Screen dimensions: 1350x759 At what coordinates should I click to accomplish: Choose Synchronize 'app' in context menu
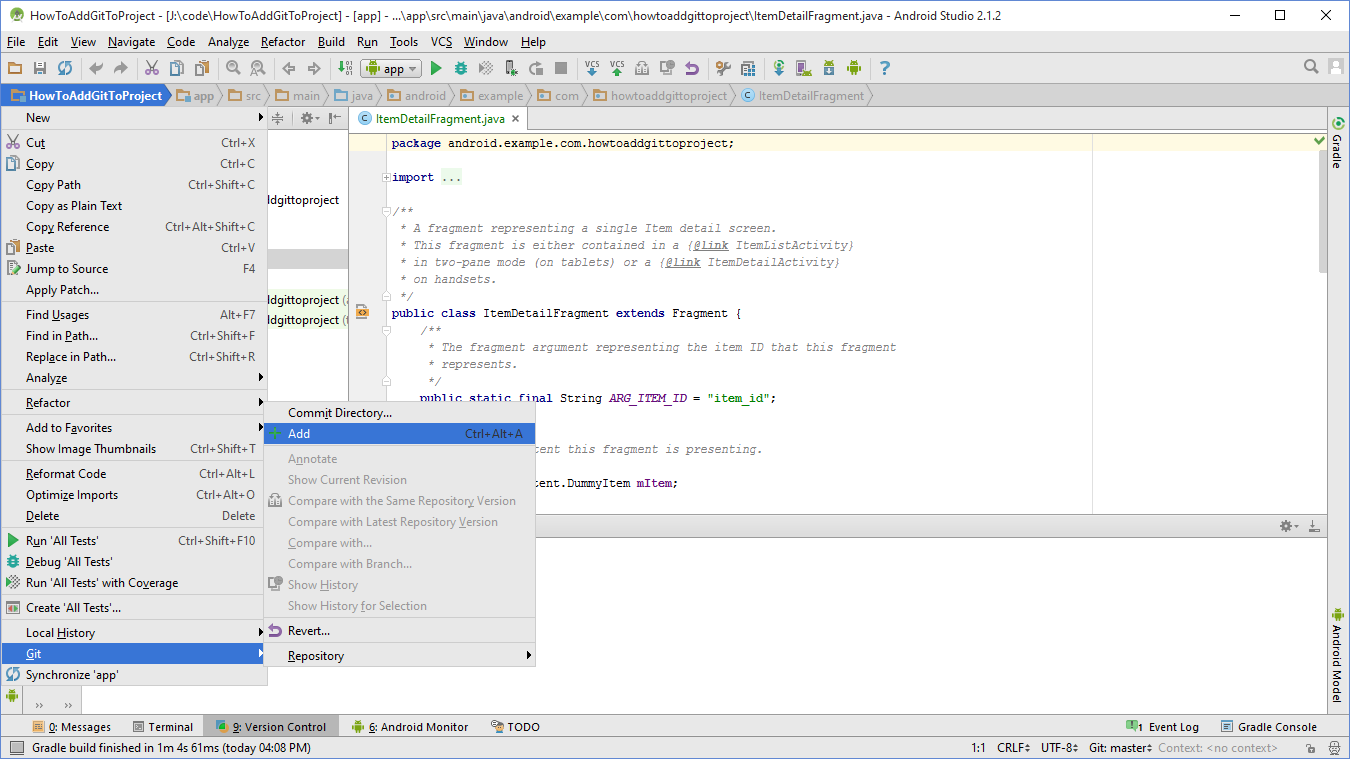134,675
